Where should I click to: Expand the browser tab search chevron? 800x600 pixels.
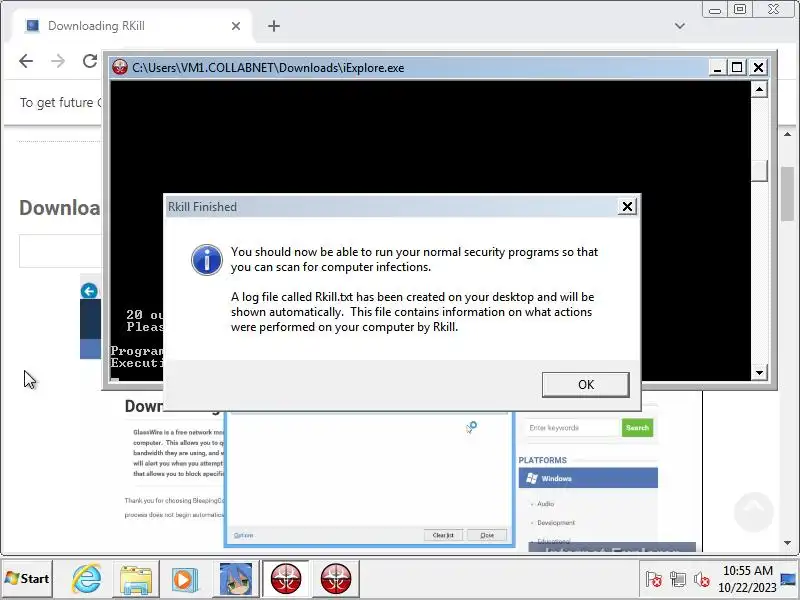click(680, 26)
